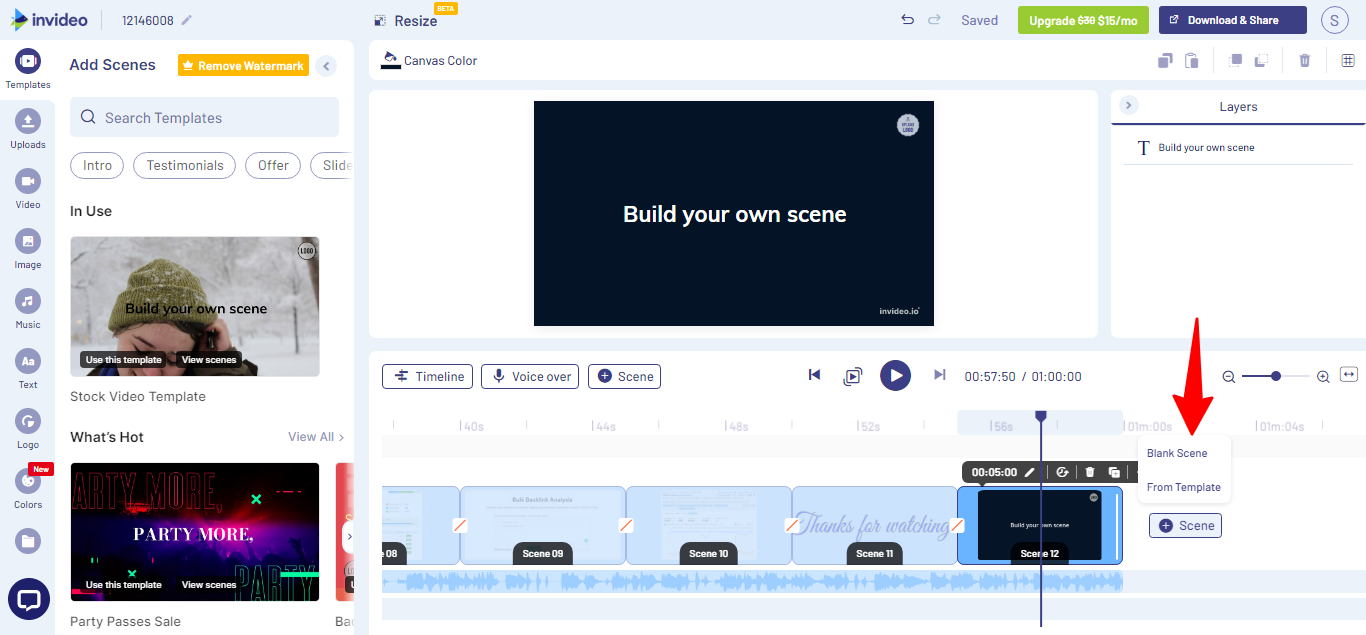Send layer to back icon
Viewport: 1366px width, 635px height.
1261,60
